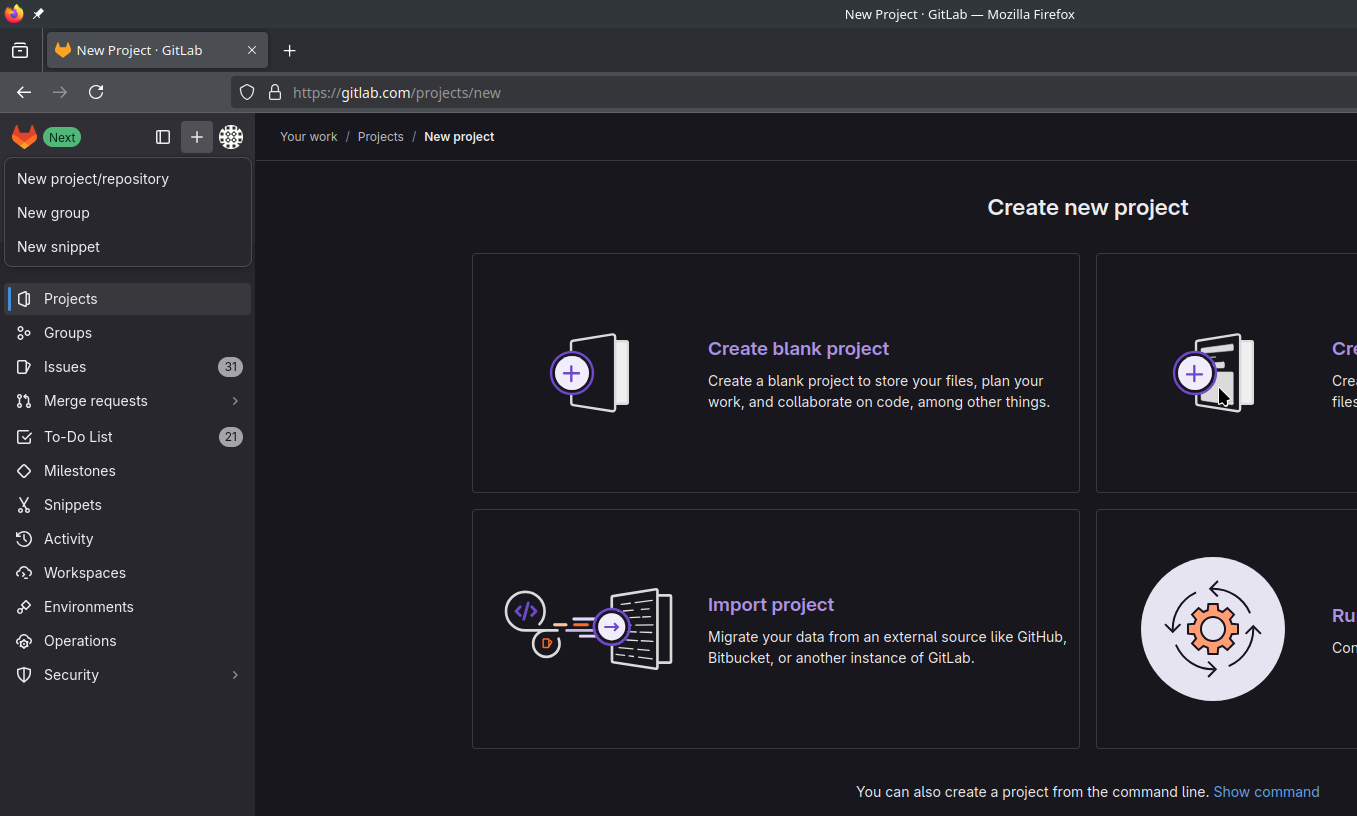Click the blank project illustration icon
The image size is (1357, 816).
[590, 373]
